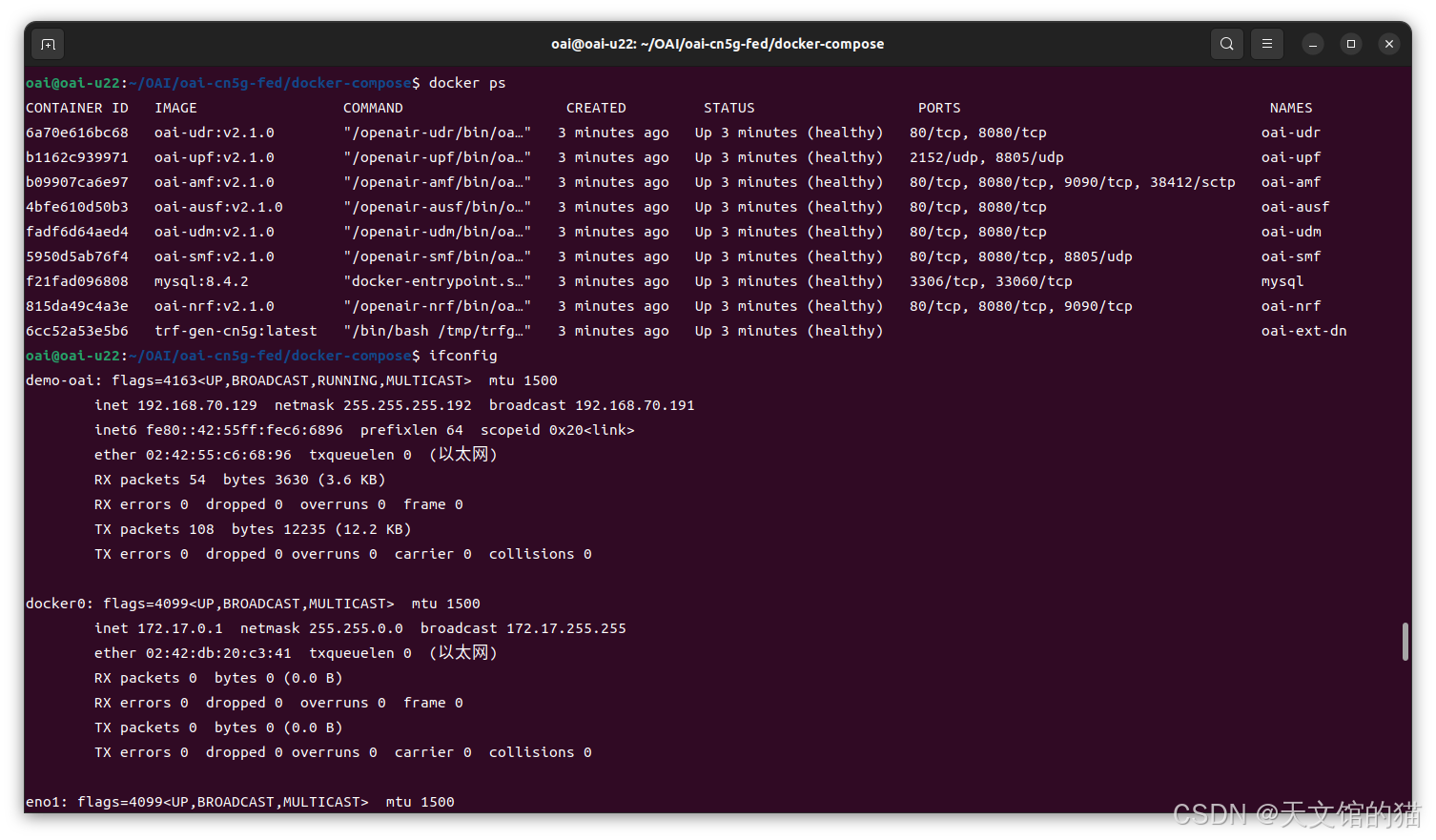The image size is (1436, 840).
Task: Click the CREATED column header
Action: click(596, 108)
